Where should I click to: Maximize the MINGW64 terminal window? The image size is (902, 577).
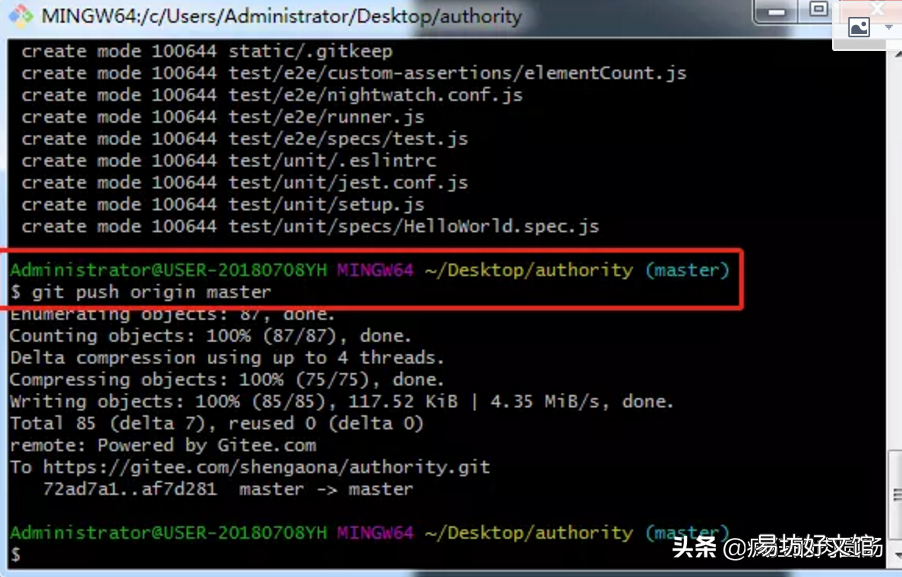pos(819,10)
